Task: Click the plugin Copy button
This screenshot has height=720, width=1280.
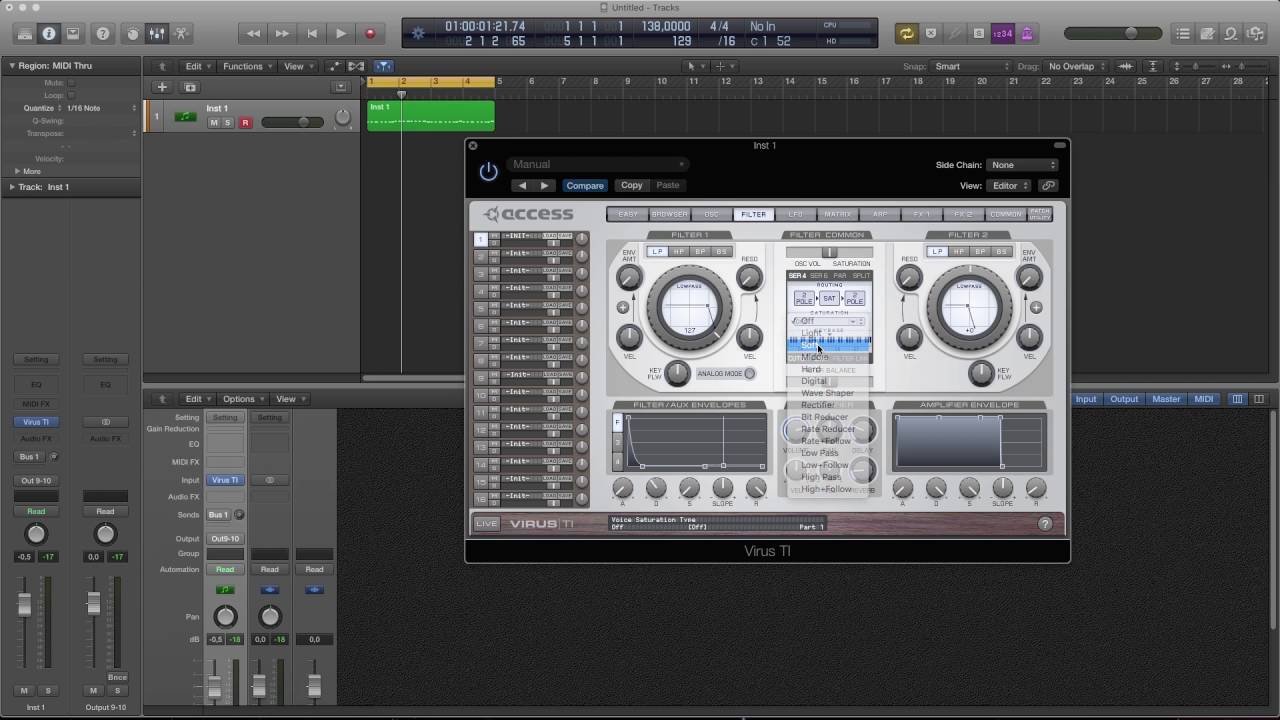Action: [632, 185]
